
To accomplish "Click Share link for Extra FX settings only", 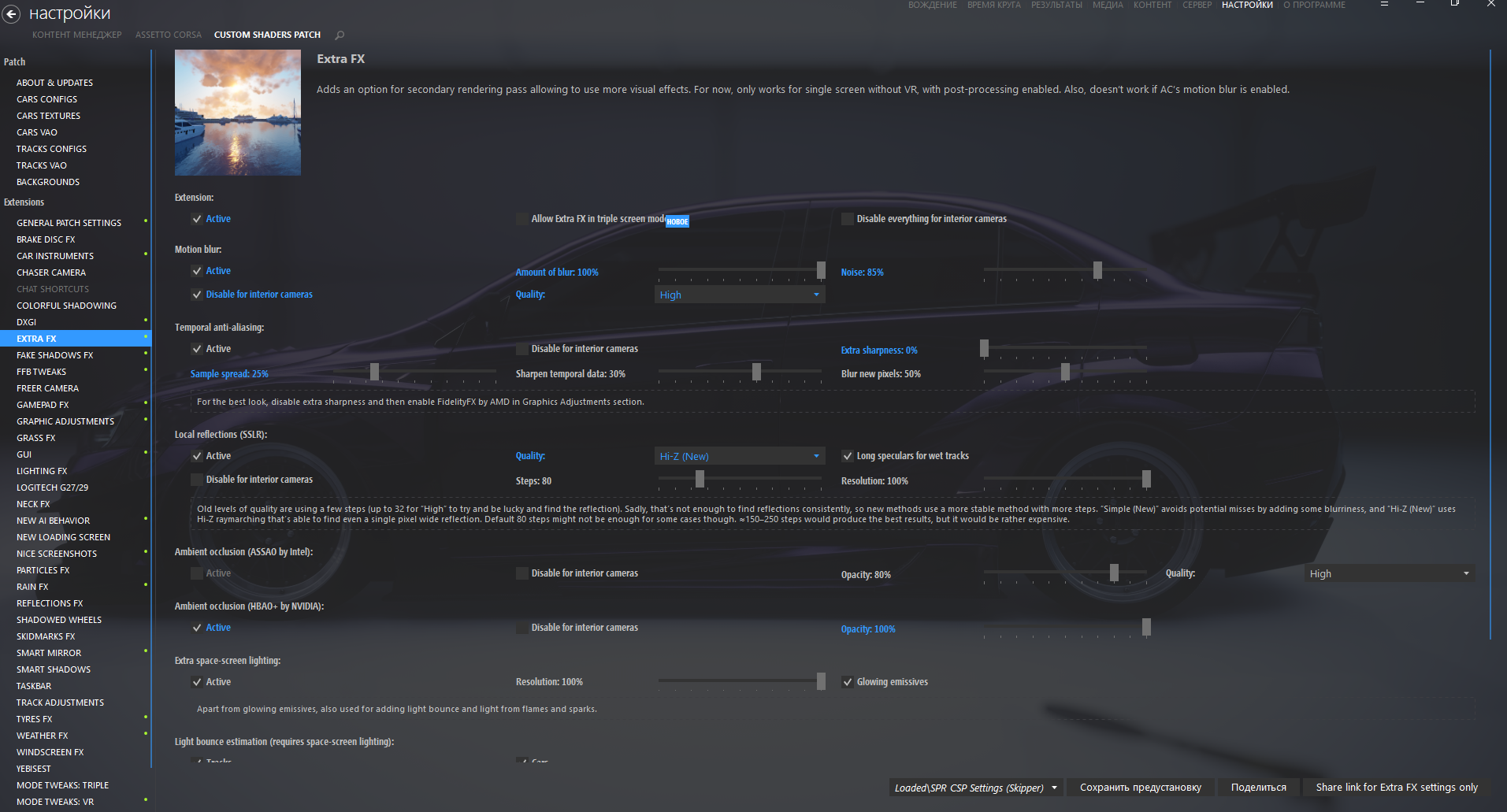I will click(1396, 788).
